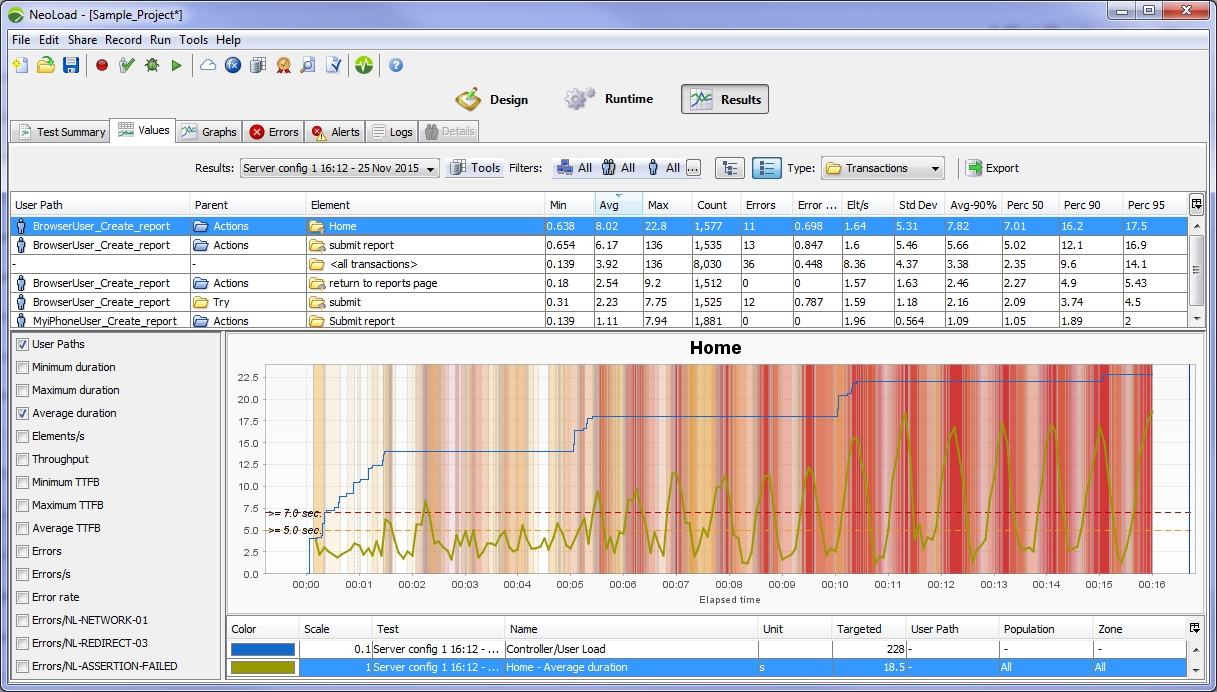Click the green heartbeat monitor icon
Screen dimensions: 1217x692
click(x=364, y=65)
